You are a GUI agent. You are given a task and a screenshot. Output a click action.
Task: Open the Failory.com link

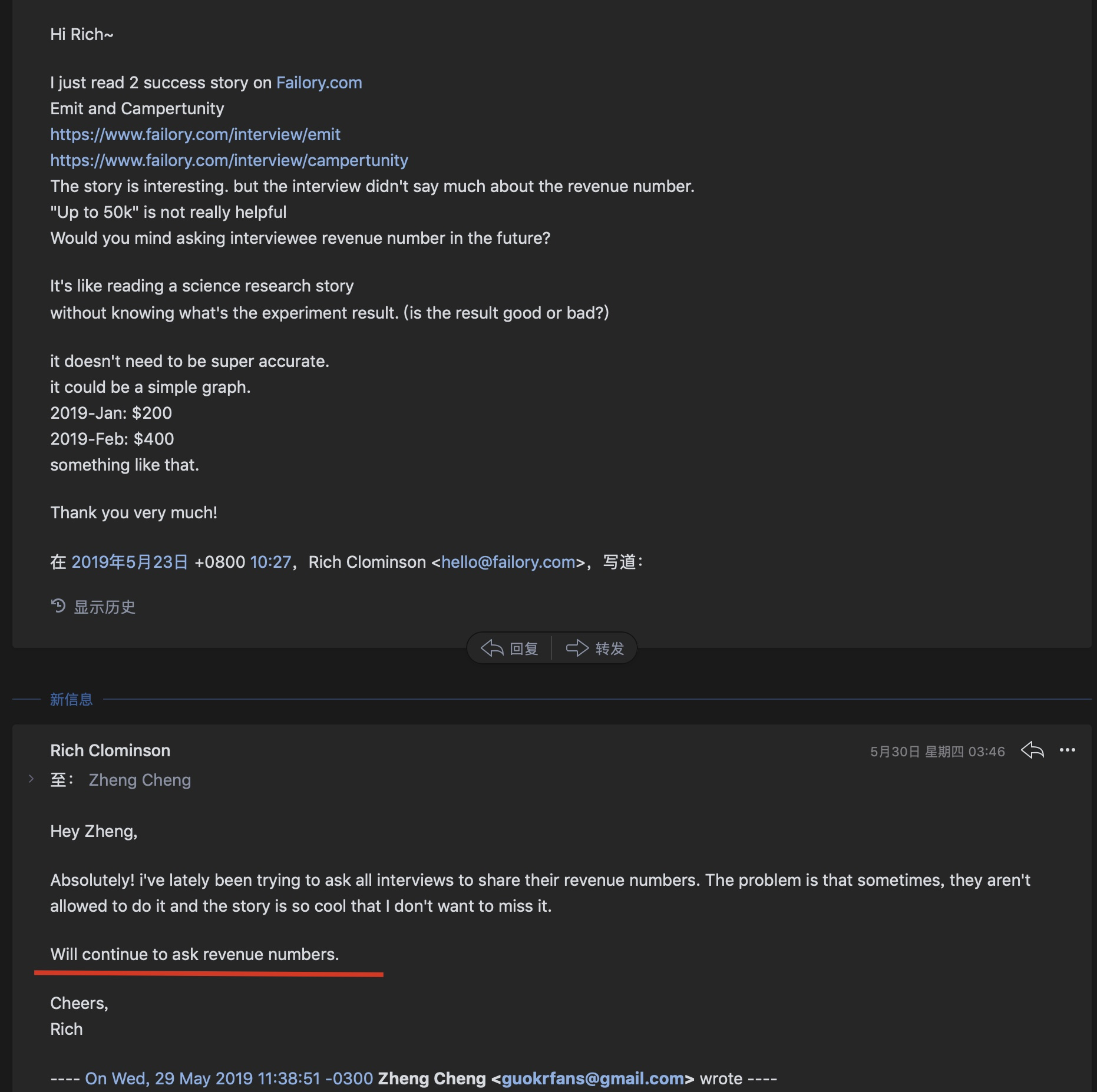(319, 82)
